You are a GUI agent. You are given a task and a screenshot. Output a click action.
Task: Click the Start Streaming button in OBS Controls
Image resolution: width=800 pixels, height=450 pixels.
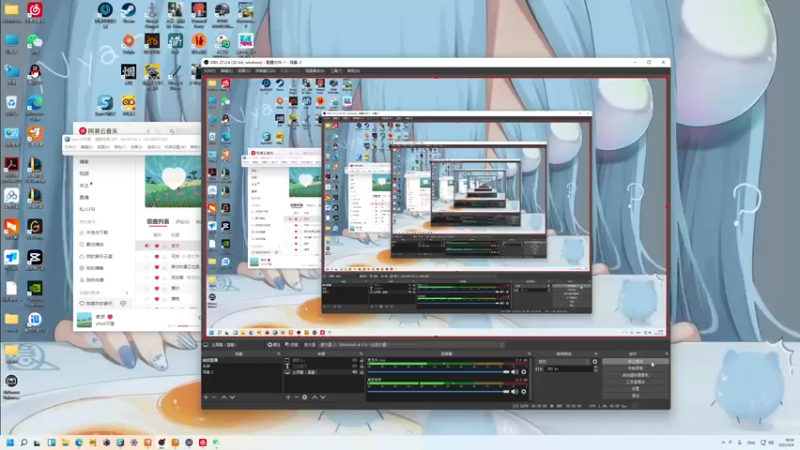point(635,361)
